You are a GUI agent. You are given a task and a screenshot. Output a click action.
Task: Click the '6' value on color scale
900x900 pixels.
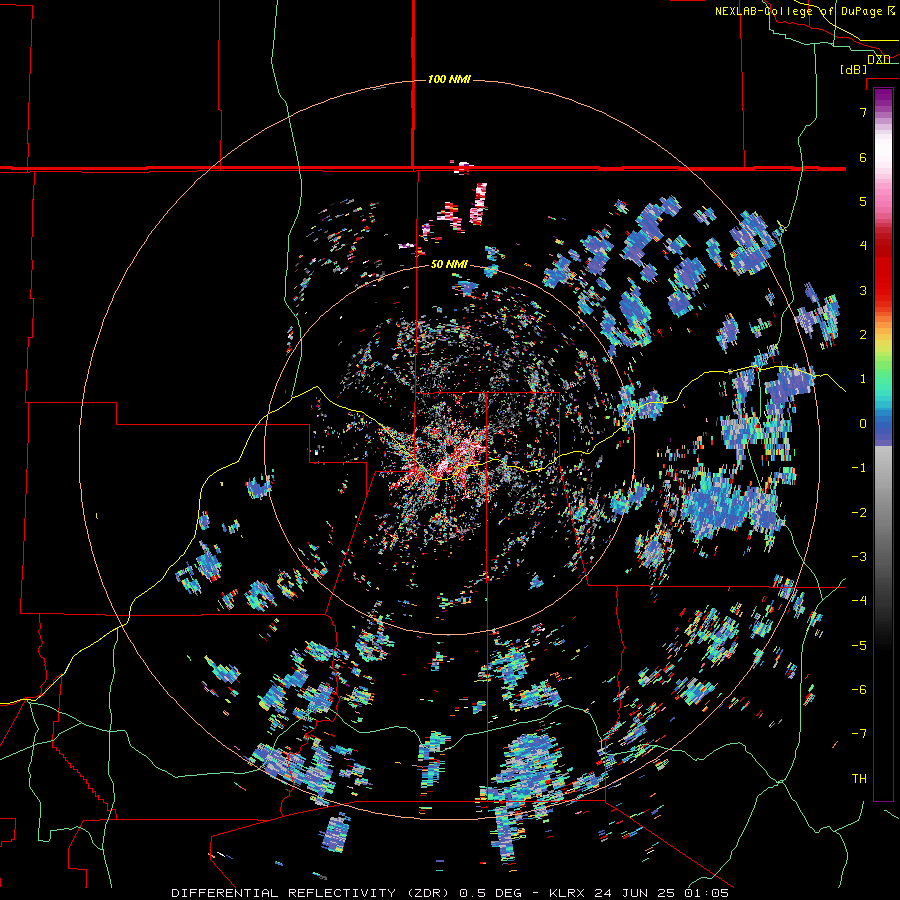pyautogui.click(x=863, y=157)
